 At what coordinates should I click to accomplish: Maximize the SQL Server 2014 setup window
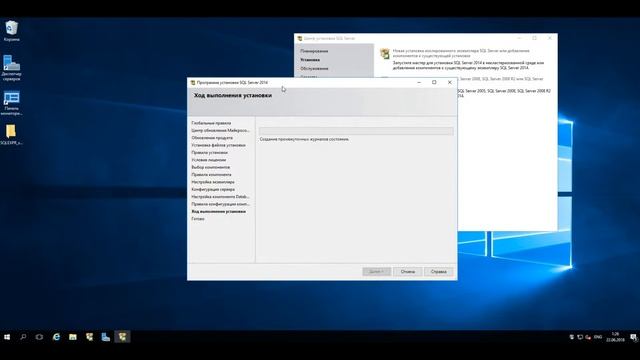tap(434, 82)
